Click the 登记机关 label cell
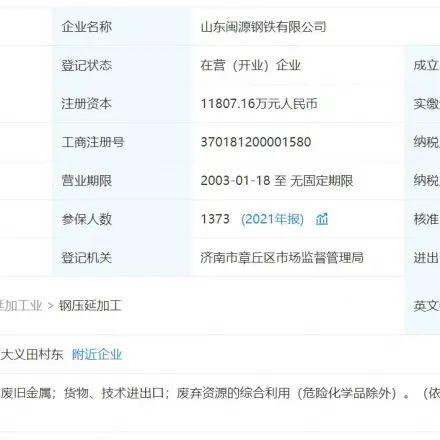 (x=122, y=257)
